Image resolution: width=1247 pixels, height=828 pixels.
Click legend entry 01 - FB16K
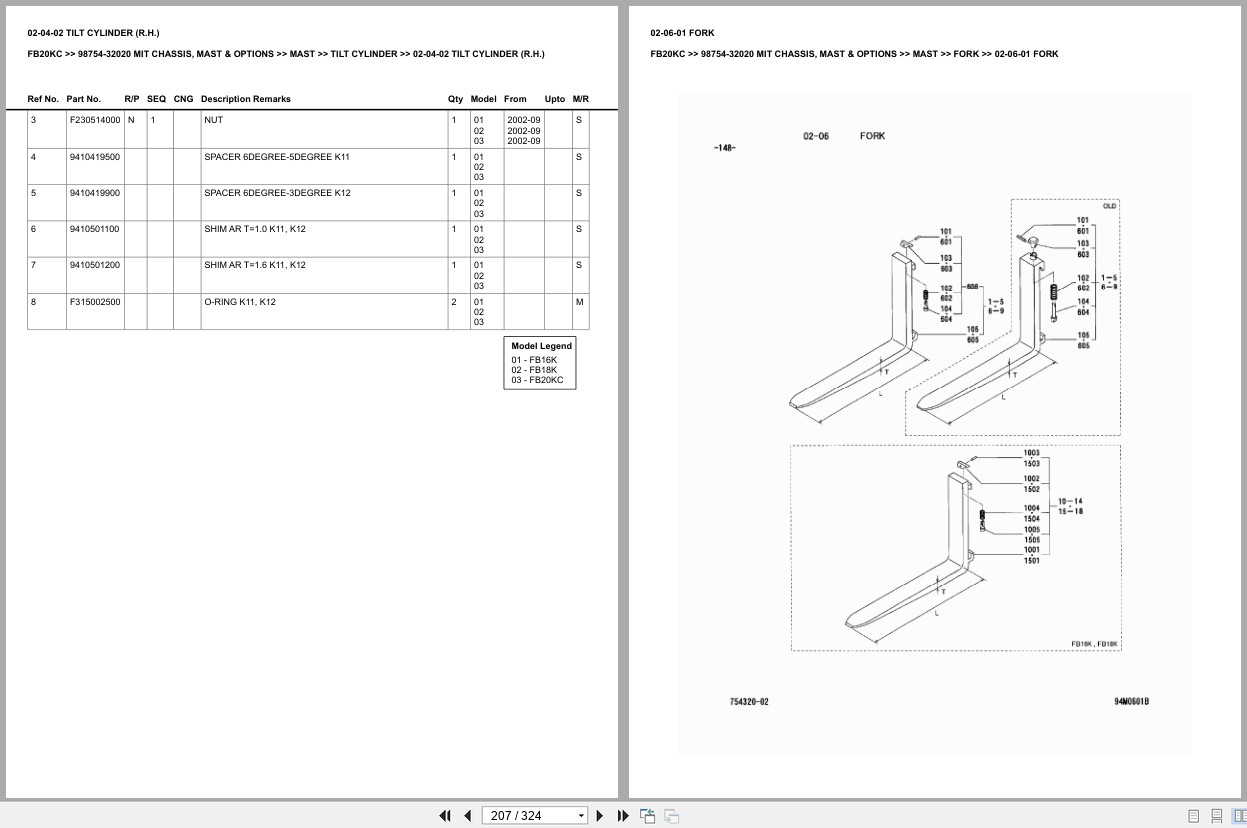[x=534, y=359]
